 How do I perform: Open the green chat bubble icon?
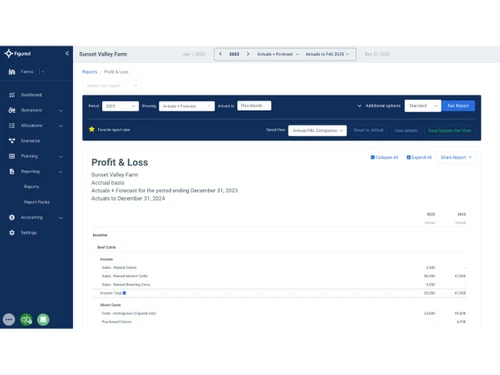coord(43,320)
